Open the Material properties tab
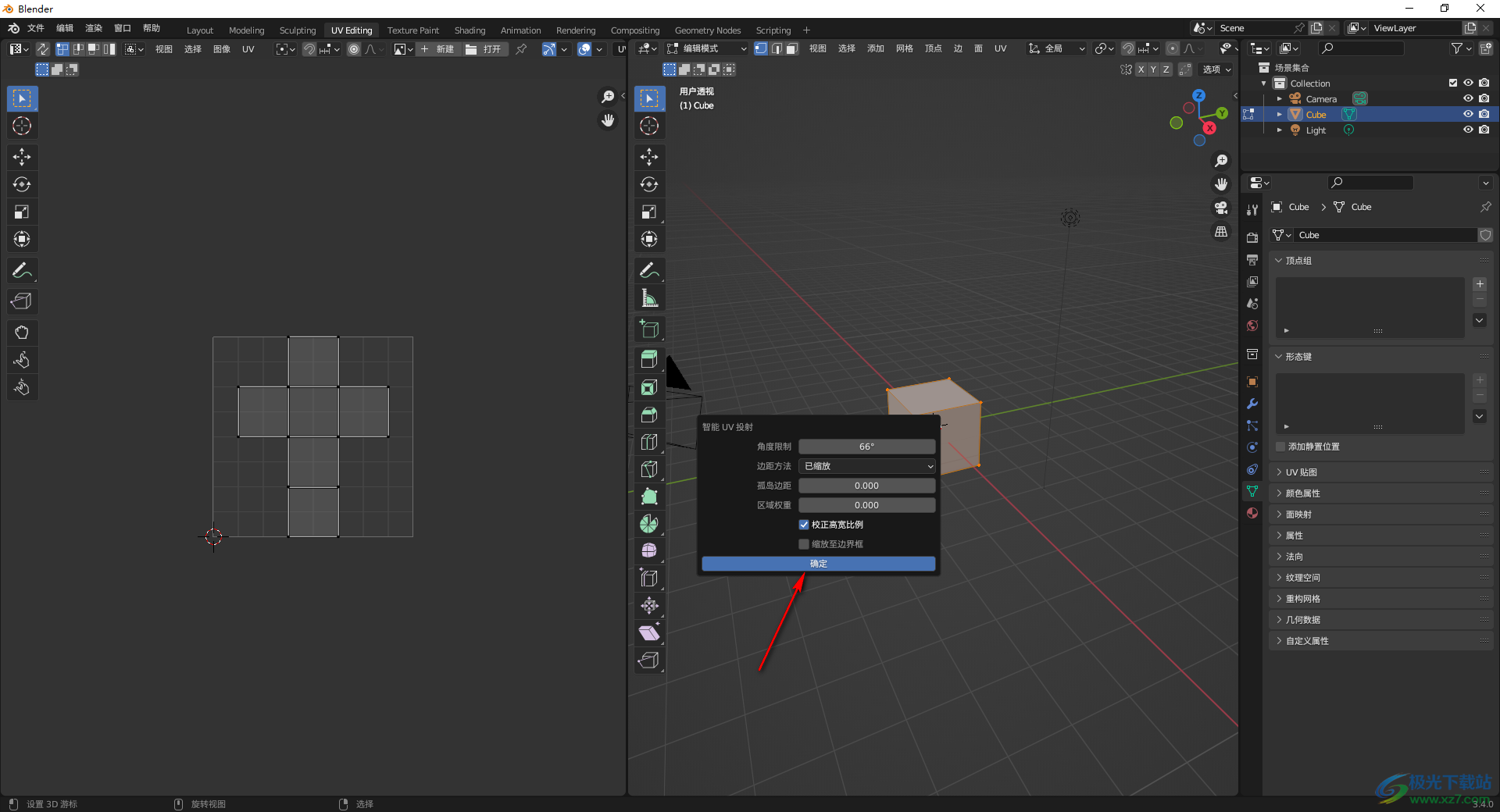Screen dimensions: 1500x812 tap(1252, 513)
